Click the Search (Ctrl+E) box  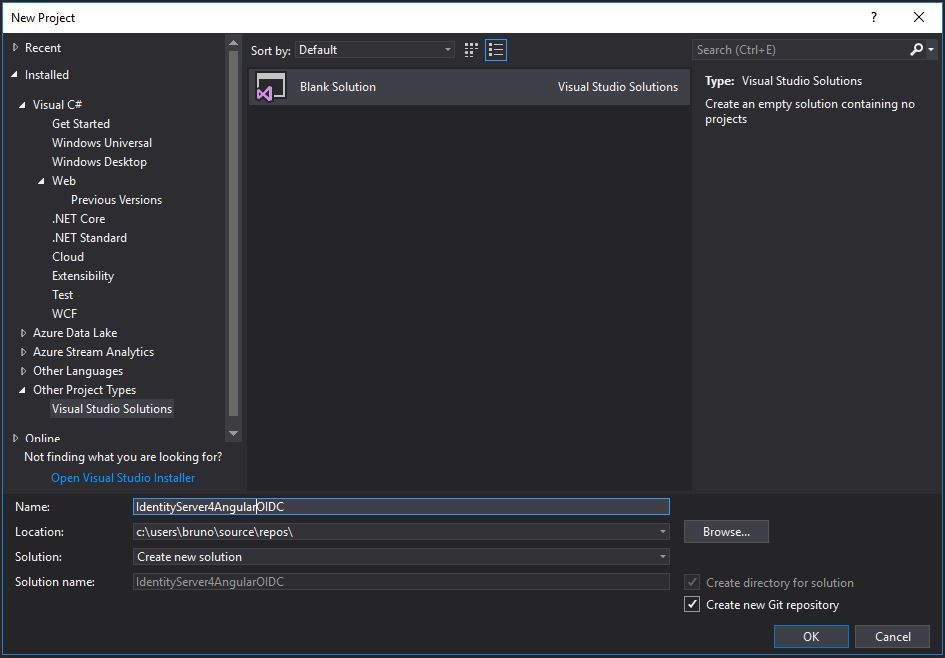(x=800, y=50)
